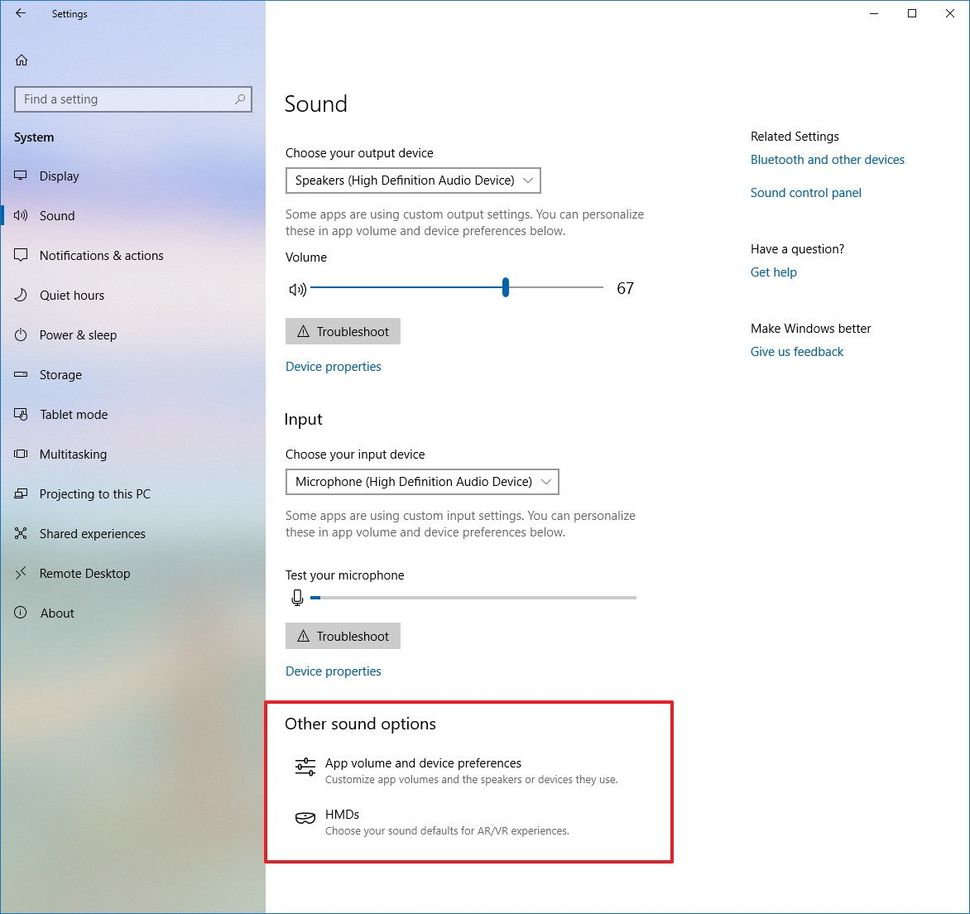The width and height of the screenshot is (970, 914).
Task: Click the App volume mixer icon
Action: (304, 766)
